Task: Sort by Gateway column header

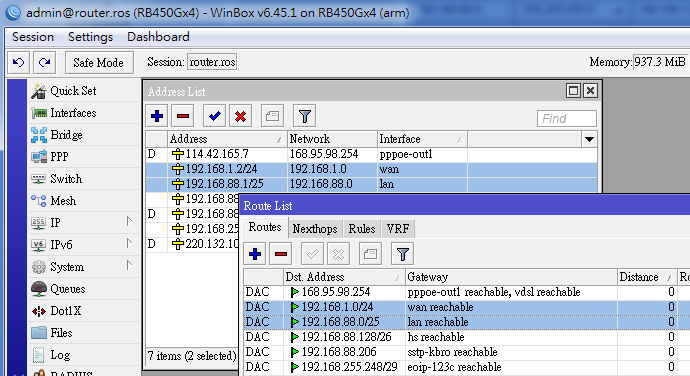Action: 511,277
